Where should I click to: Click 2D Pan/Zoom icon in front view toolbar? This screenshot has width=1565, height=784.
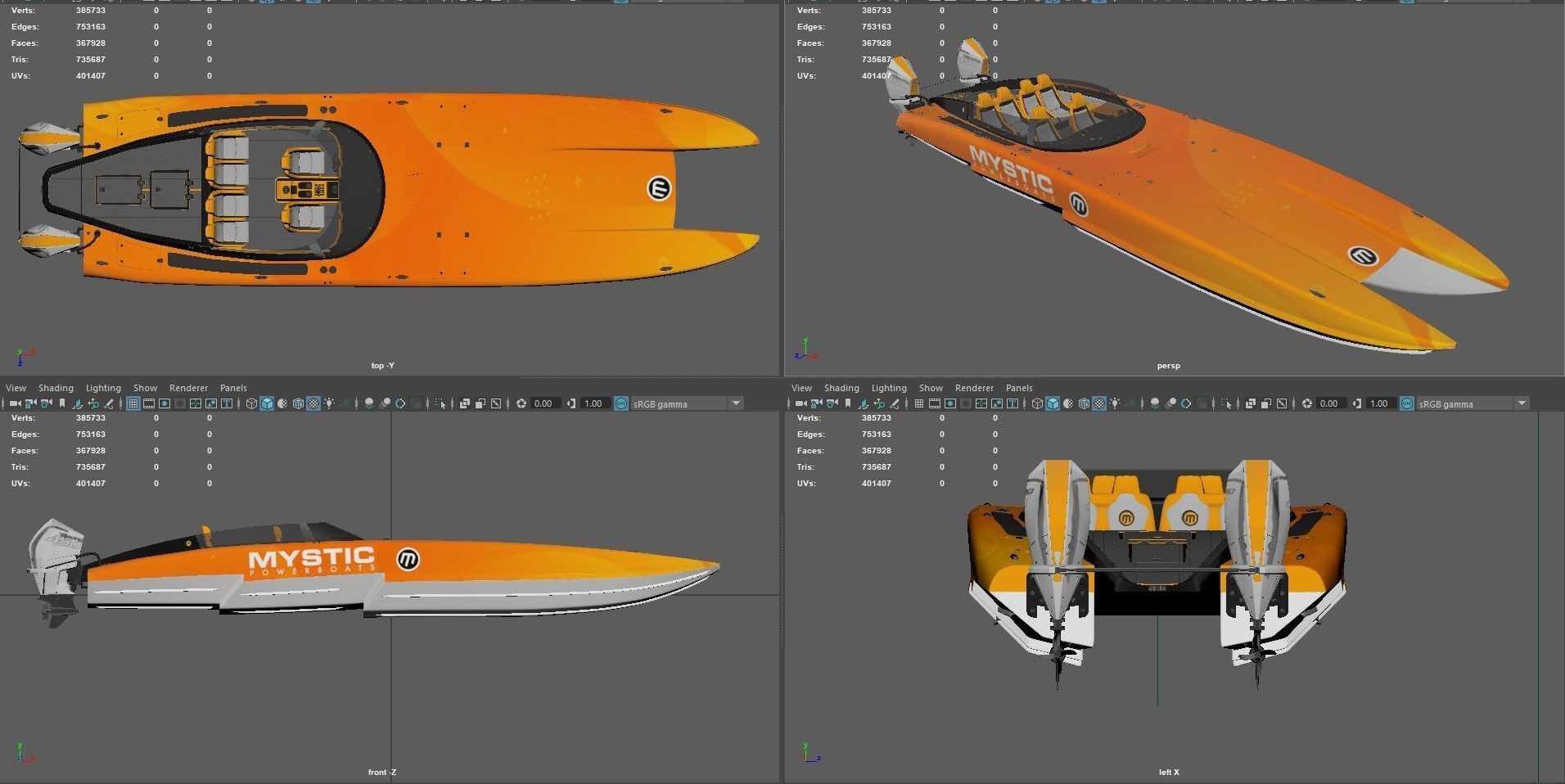click(x=93, y=403)
